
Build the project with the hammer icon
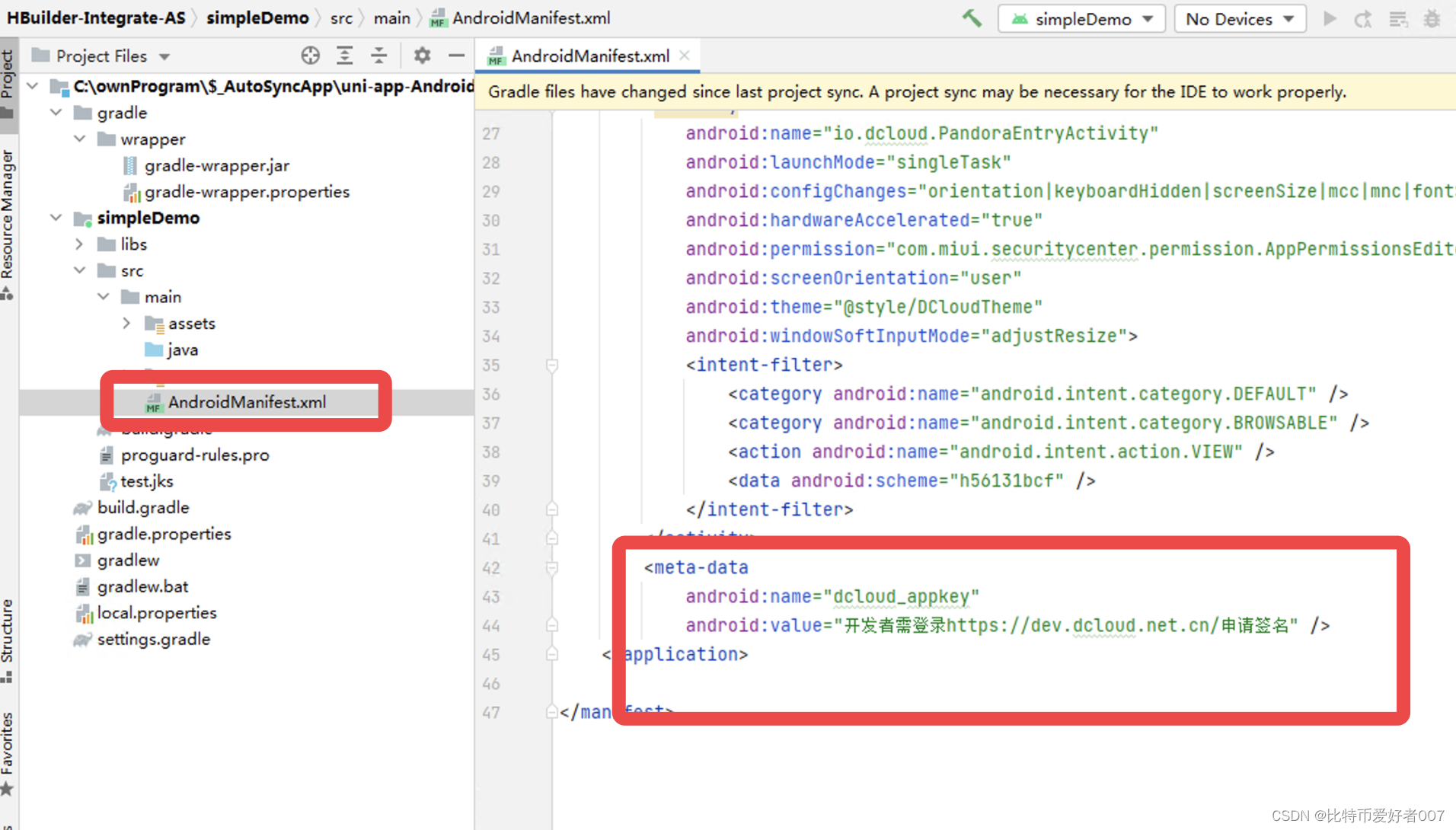pos(971,18)
